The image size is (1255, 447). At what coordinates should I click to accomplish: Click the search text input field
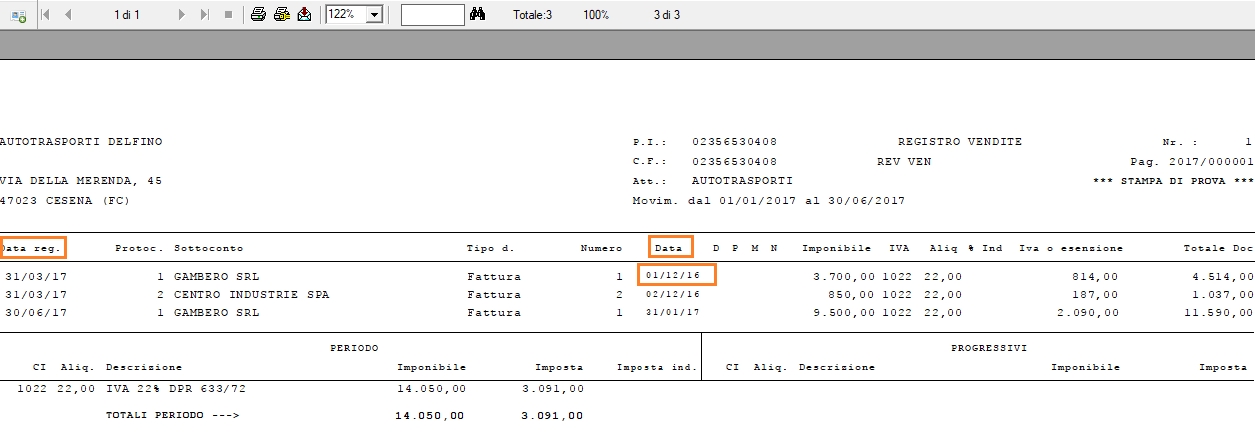(432, 15)
